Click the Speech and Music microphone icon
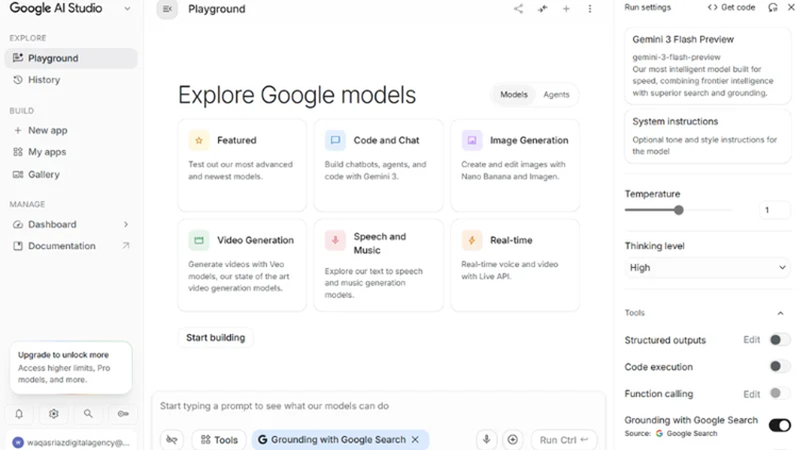This screenshot has height=450, width=800. click(x=335, y=240)
